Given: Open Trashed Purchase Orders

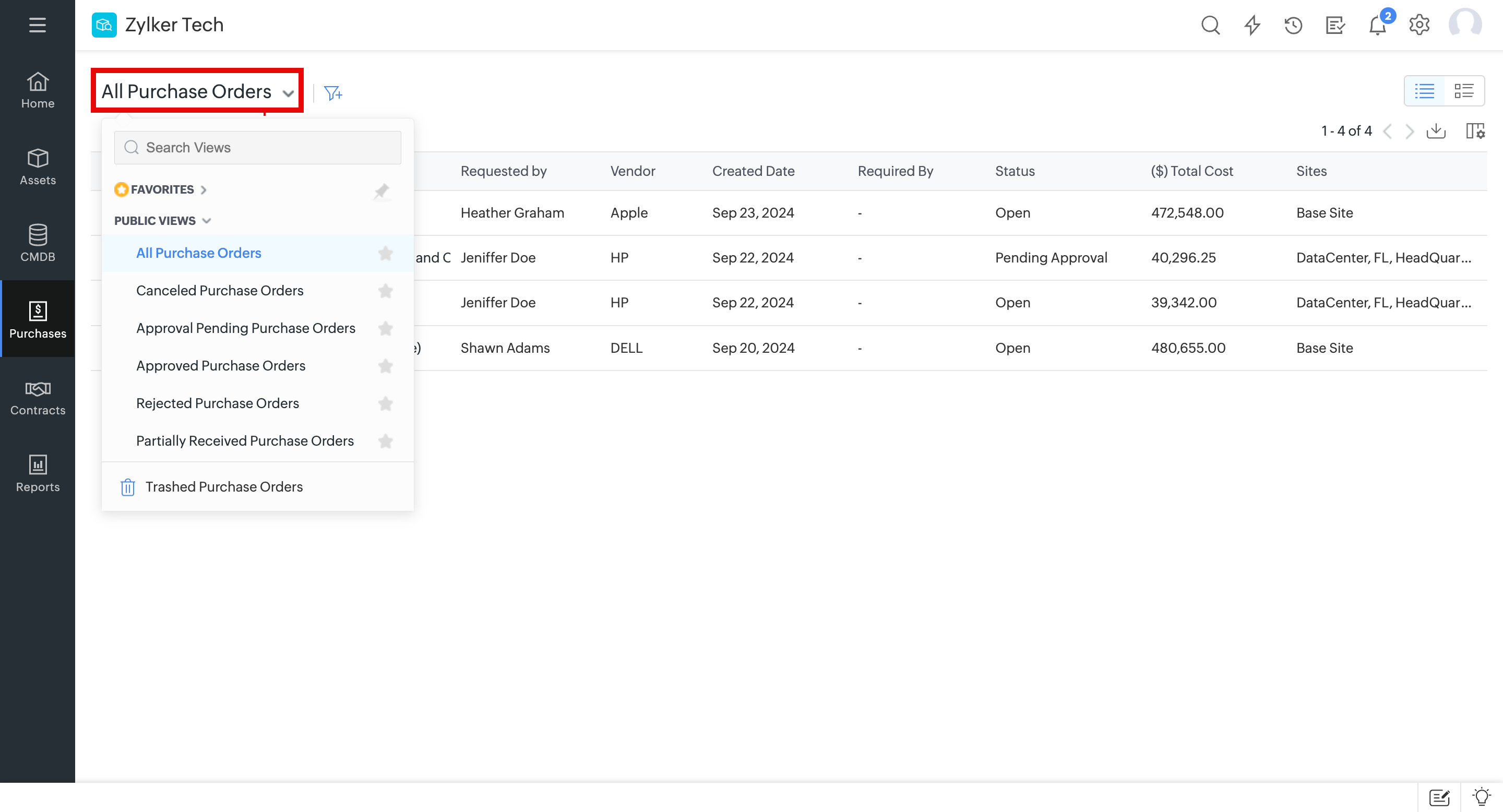Looking at the screenshot, I should pyautogui.click(x=223, y=486).
